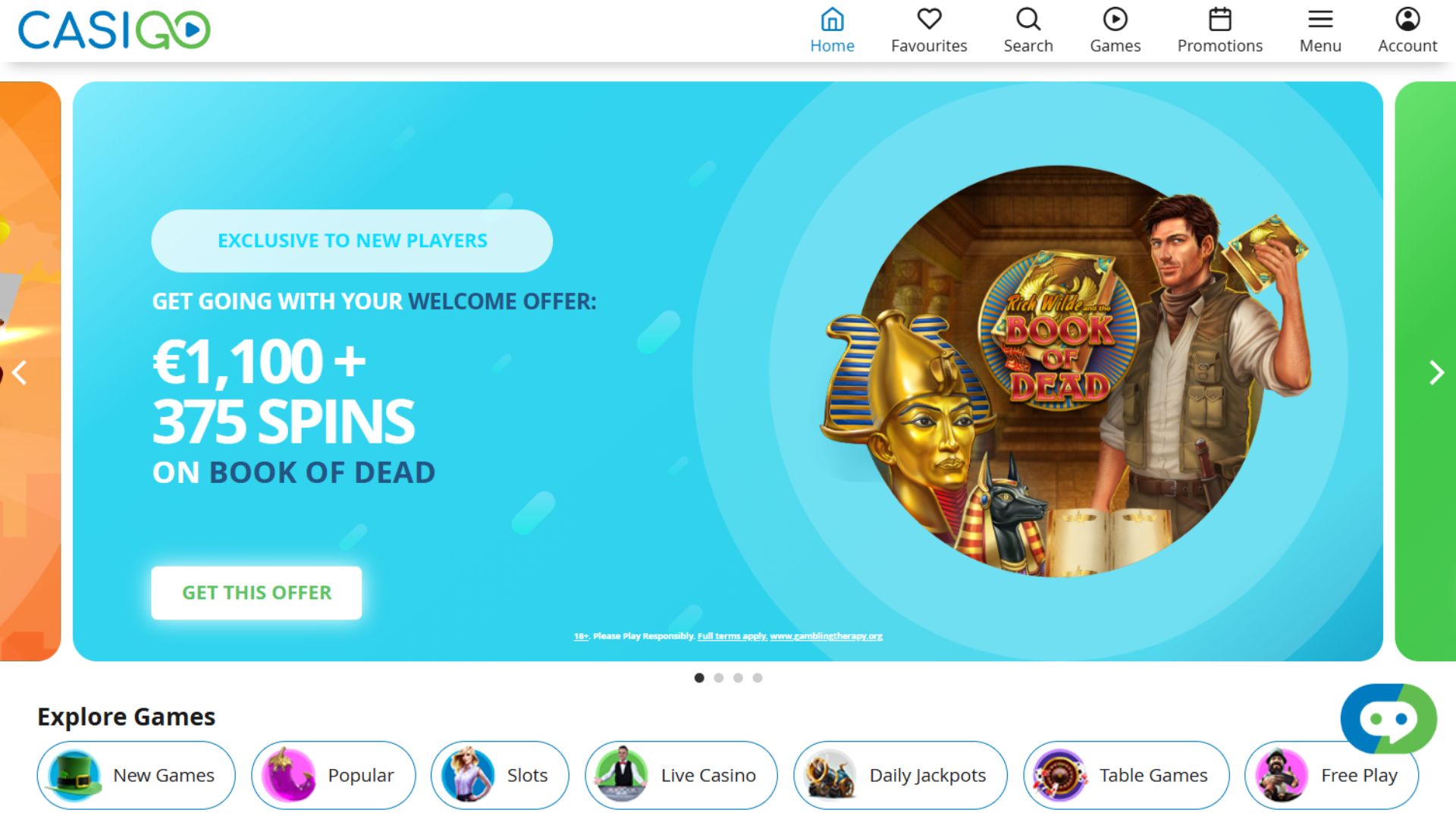Image resolution: width=1456 pixels, height=819 pixels.
Task: Select the fourth carousel dot
Action: tap(758, 678)
